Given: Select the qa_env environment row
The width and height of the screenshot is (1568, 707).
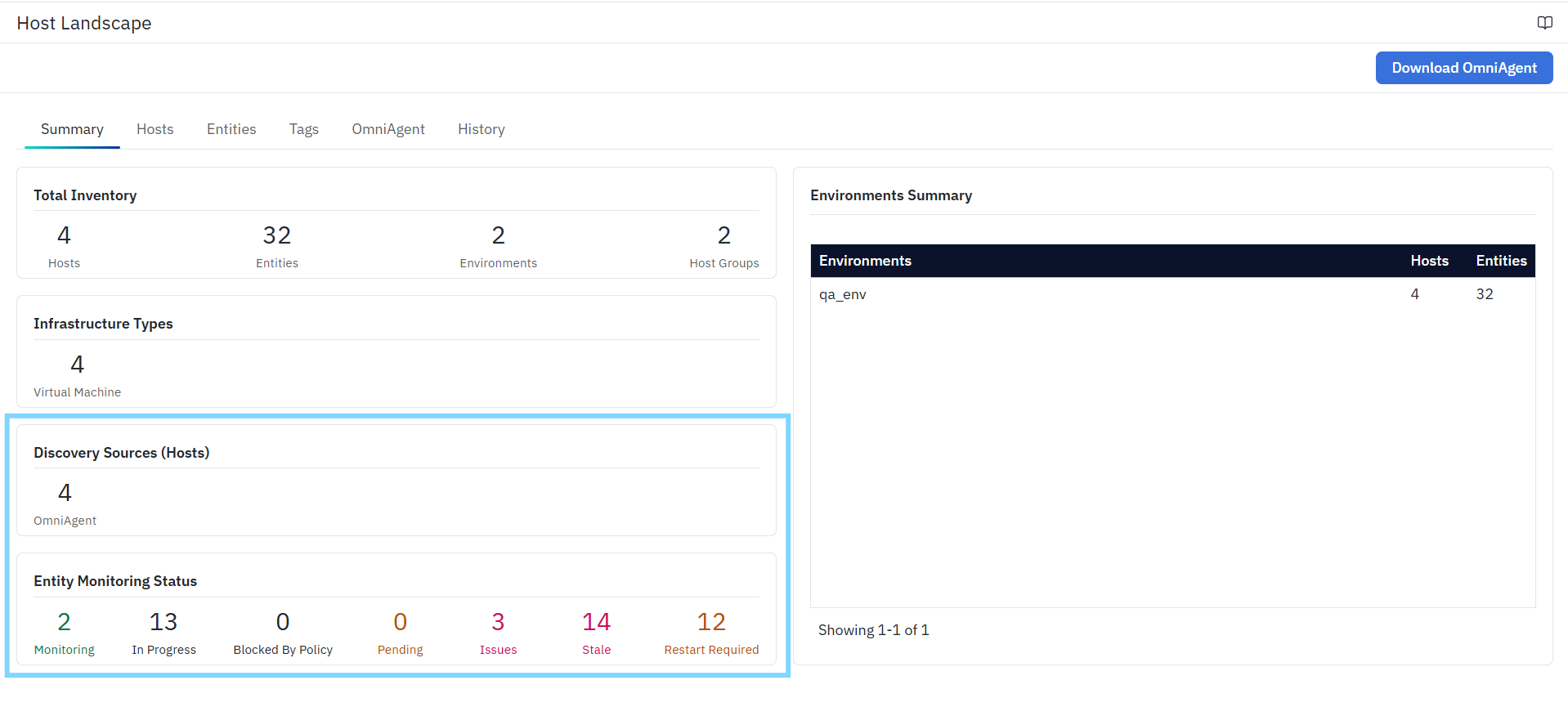Looking at the screenshot, I should coord(1172,294).
